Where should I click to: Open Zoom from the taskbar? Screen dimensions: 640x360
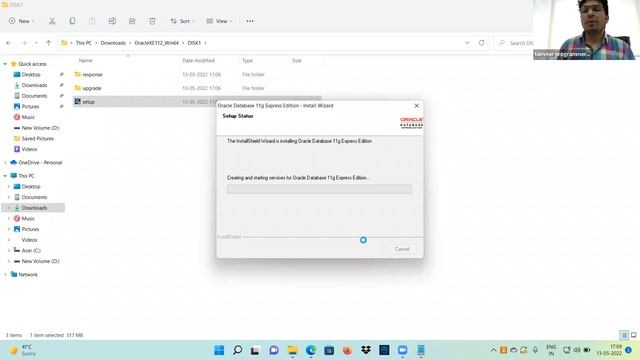[402, 350]
